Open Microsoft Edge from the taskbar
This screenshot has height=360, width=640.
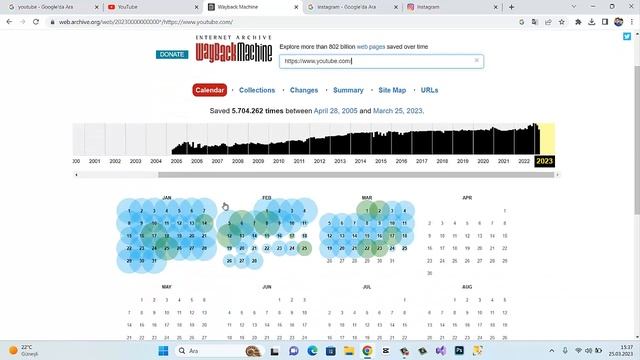[312, 351]
